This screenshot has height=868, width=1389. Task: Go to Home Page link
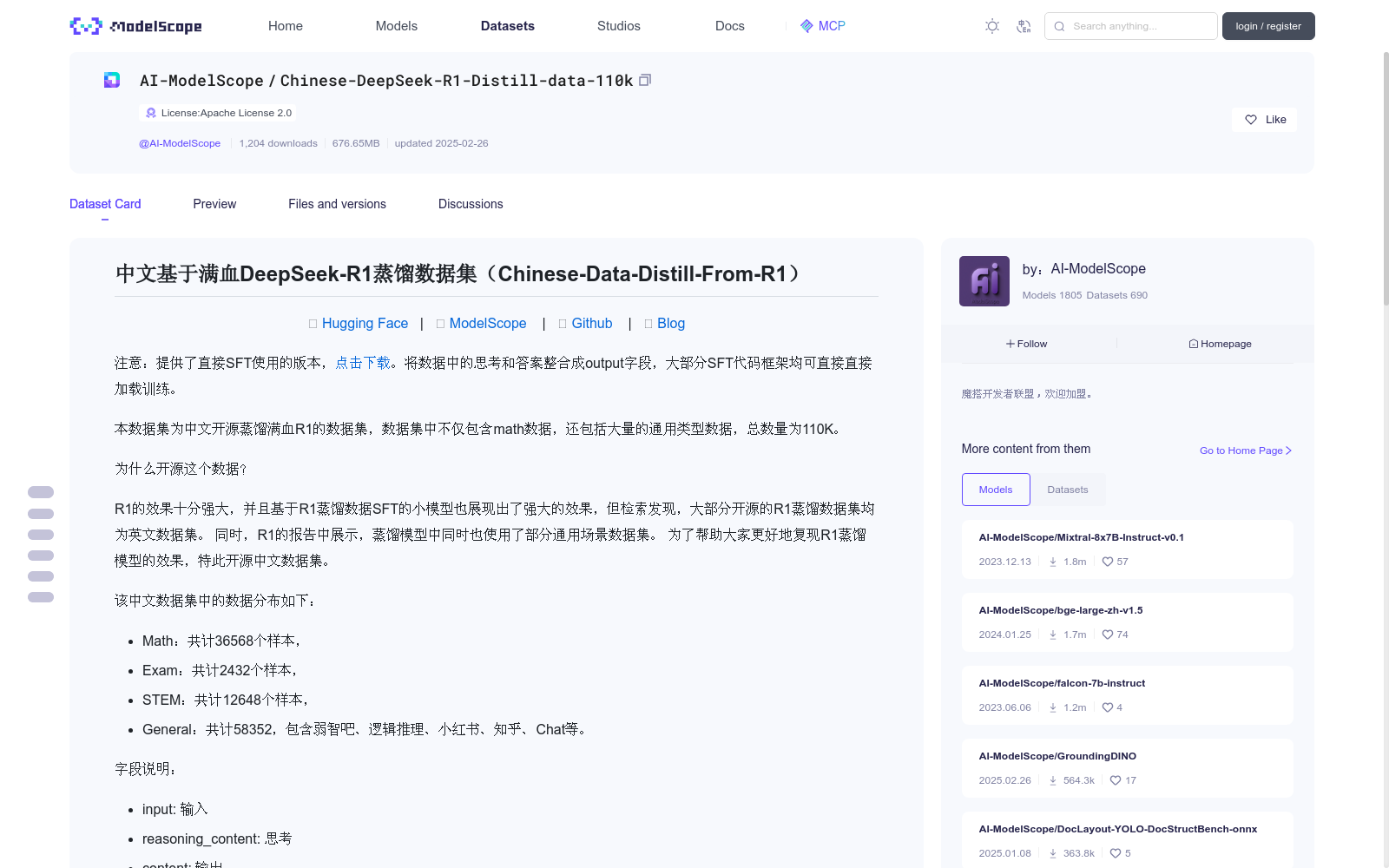coord(1246,450)
